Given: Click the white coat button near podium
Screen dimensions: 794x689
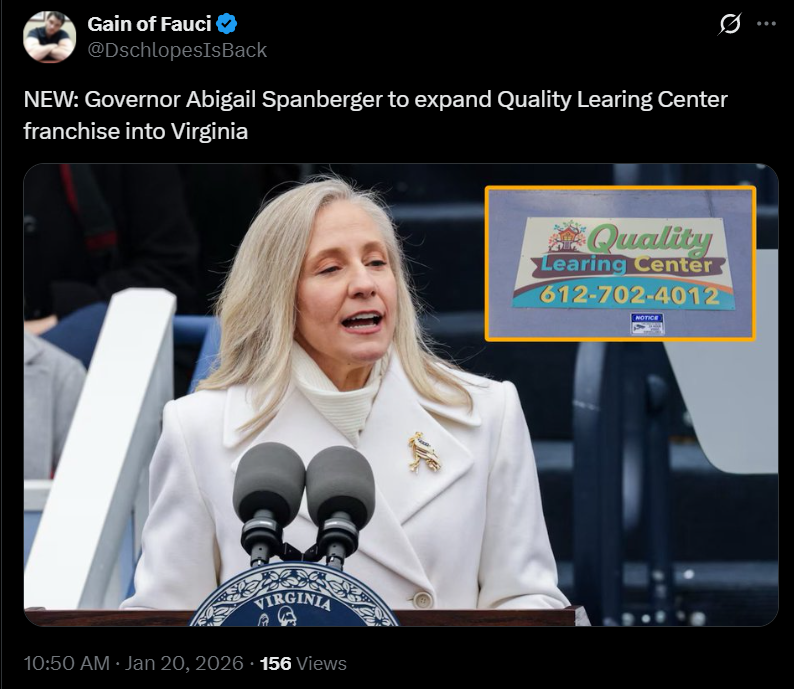Looking at the screenshot, I should pyautogui.click(x=422, y=600).
